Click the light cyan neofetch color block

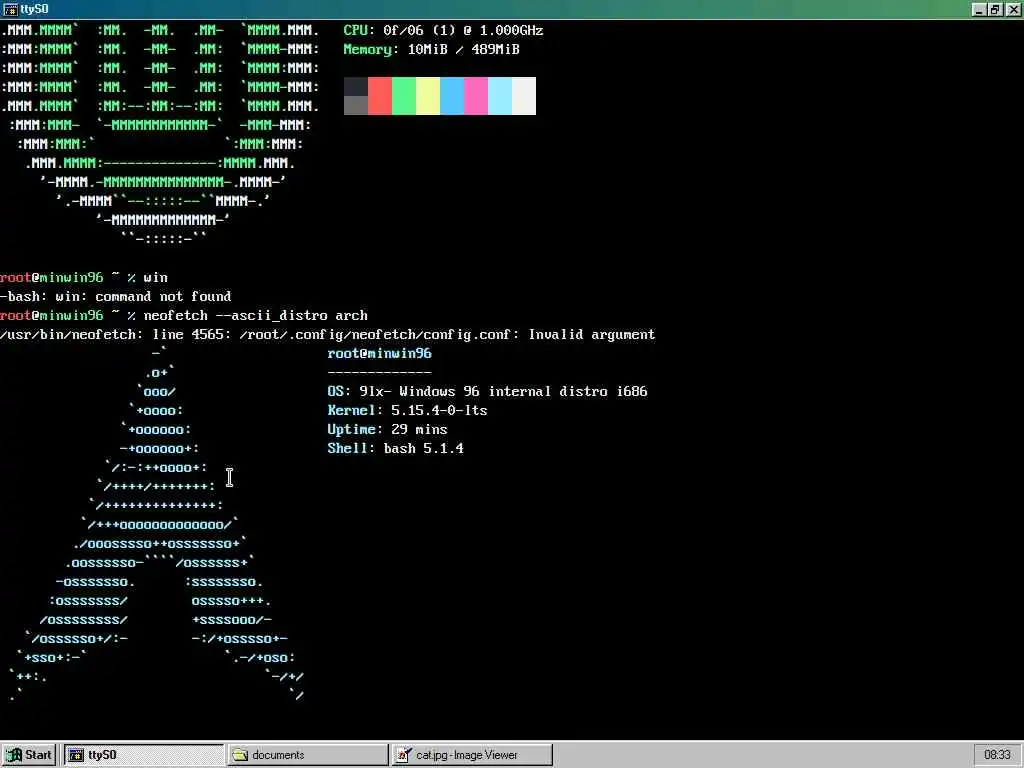(x=500, y=96)
